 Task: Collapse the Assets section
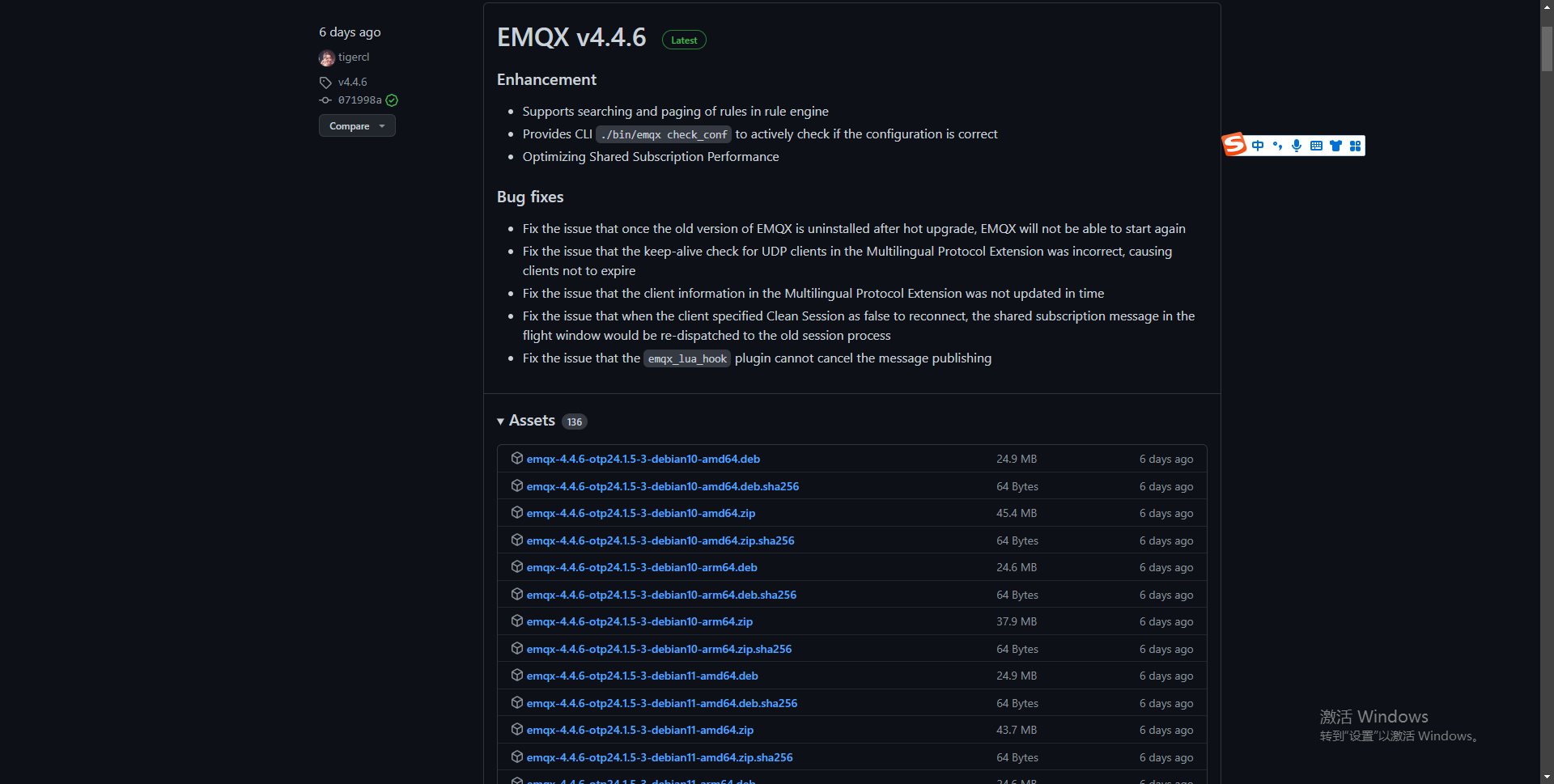526,421
